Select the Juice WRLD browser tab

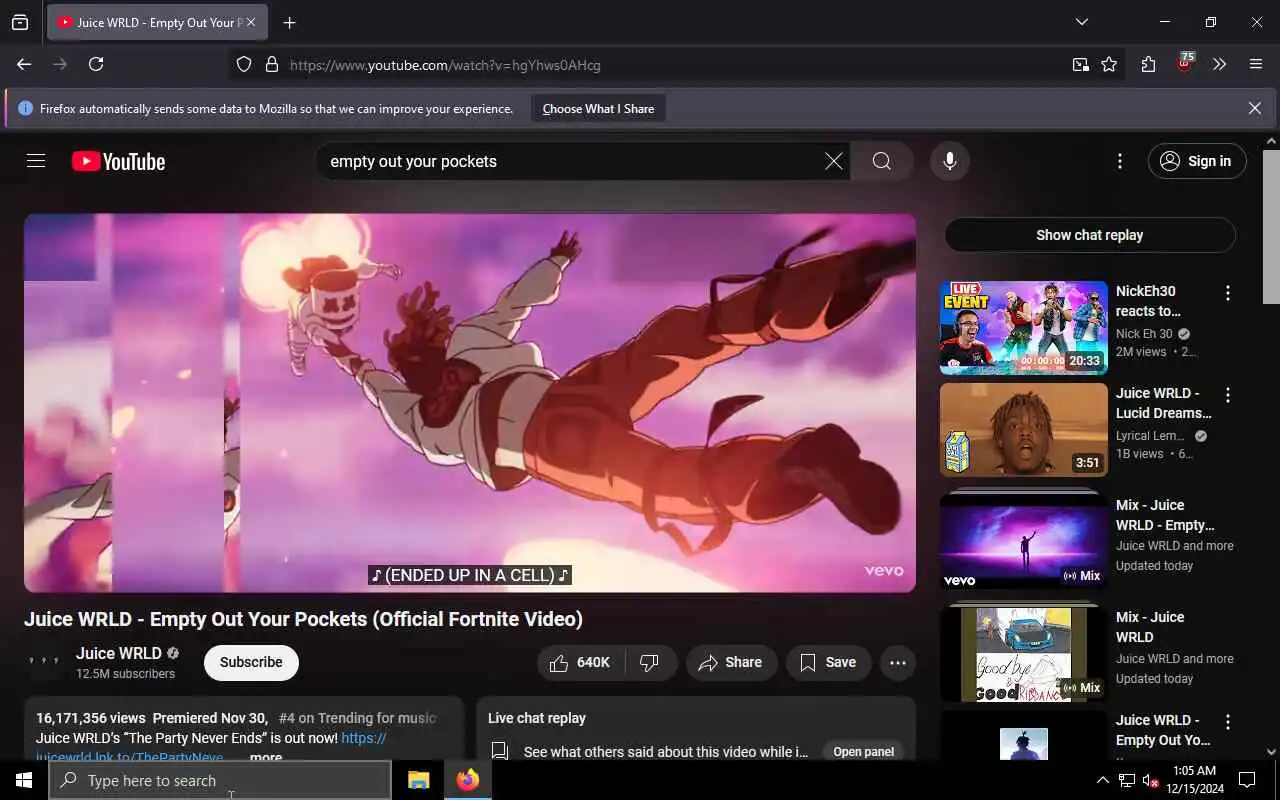(157, 22)
